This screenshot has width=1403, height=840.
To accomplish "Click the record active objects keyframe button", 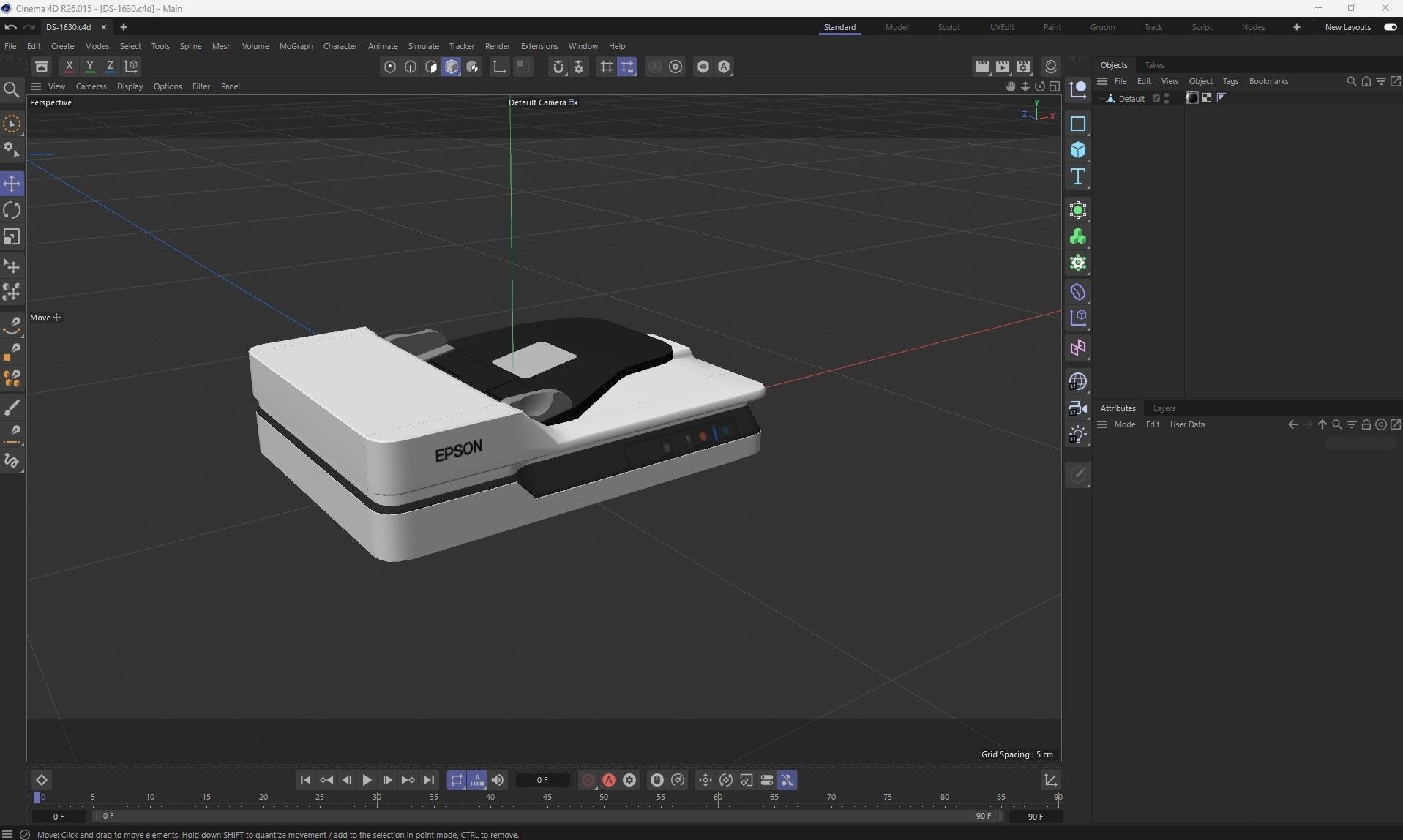I will [588, 780].
